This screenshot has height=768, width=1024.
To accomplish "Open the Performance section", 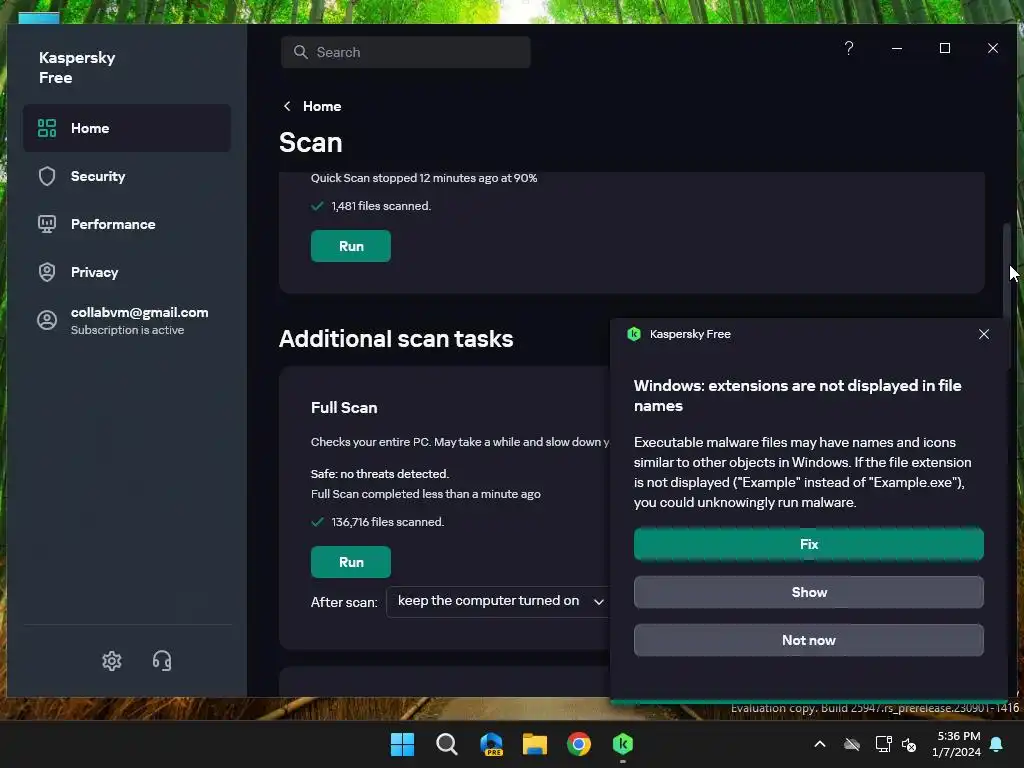I will (x=127, y=224).
